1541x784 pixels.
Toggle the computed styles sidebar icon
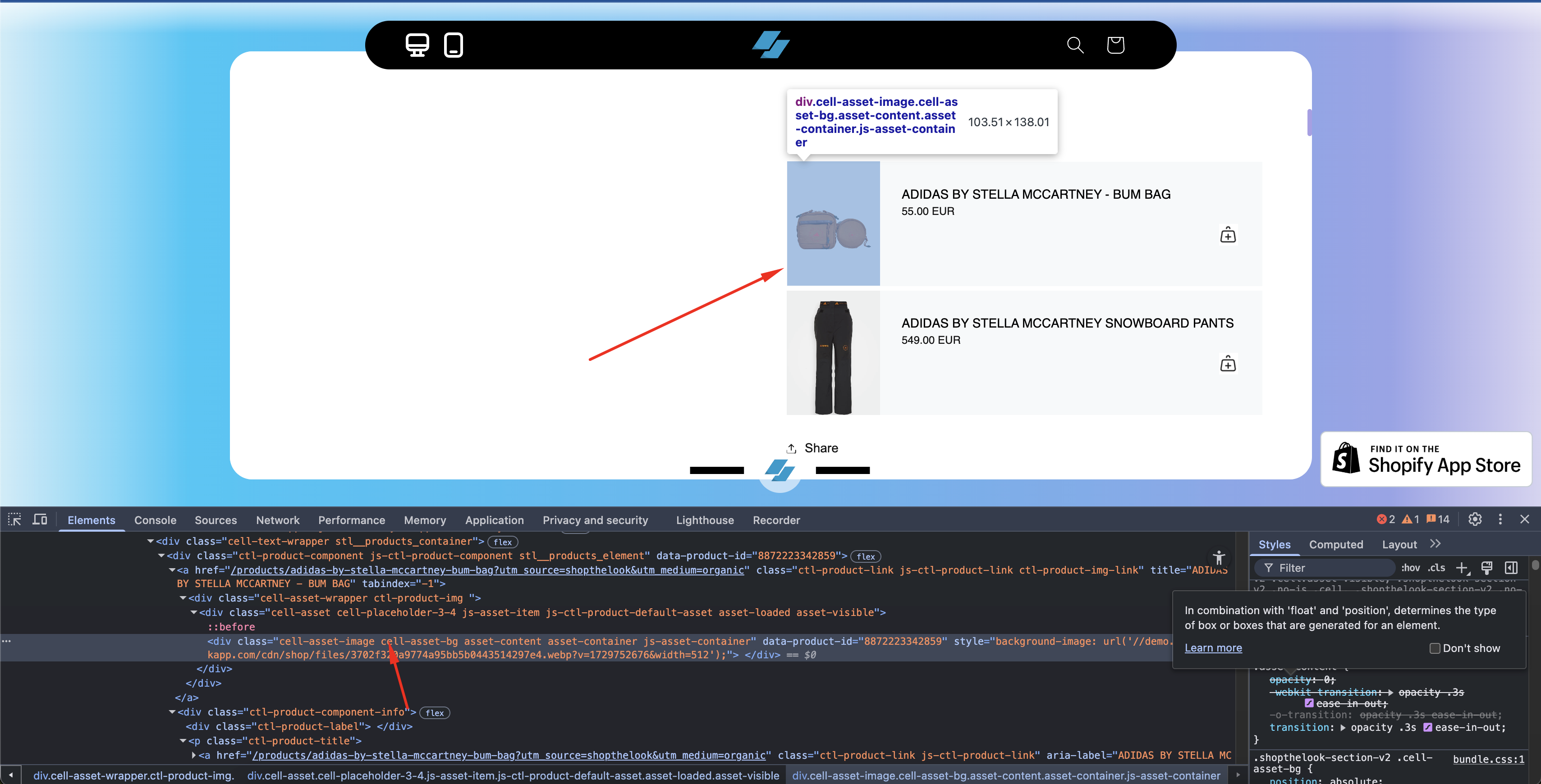click(1511, 568)
